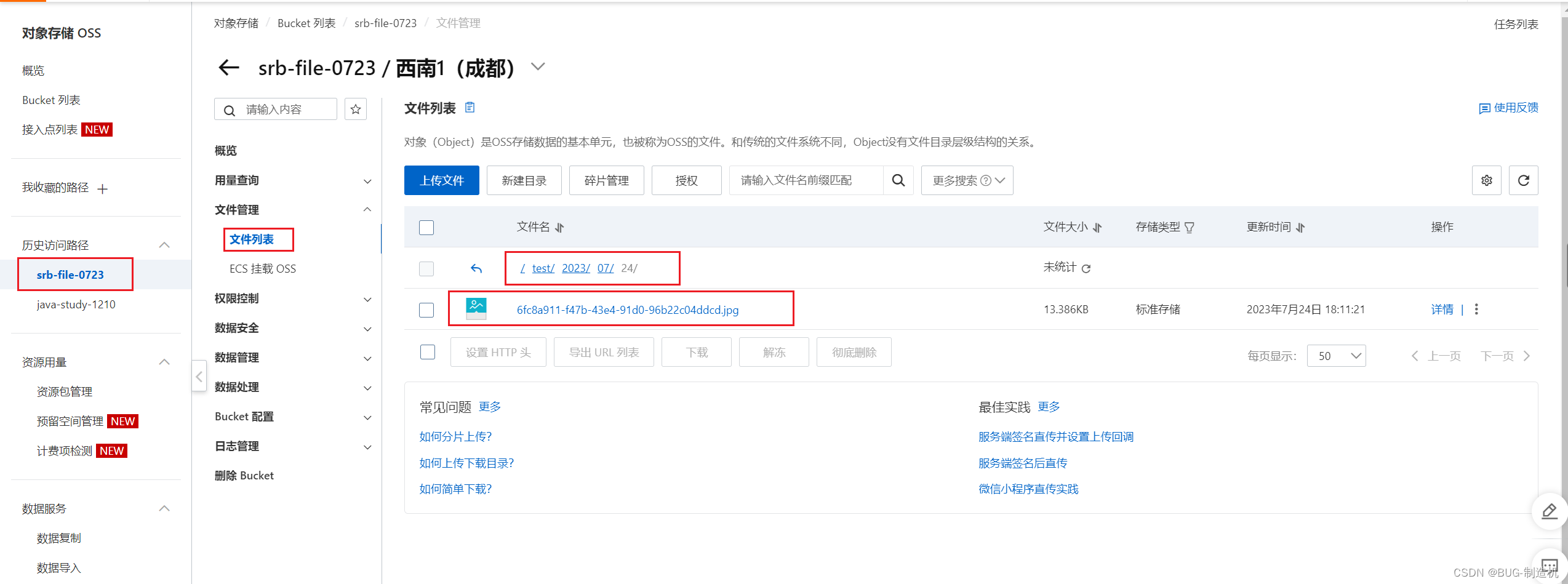1568x584 pixels.
Task: Expand the 用量查询 menu section
Action: 367,182
